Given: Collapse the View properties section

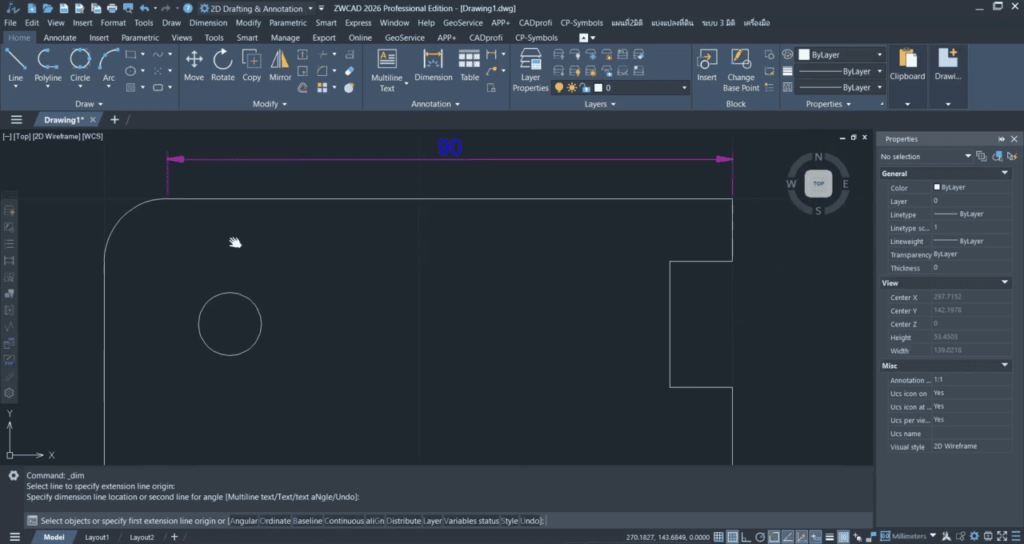Looking at the screenshot, I should (1005, 283).
